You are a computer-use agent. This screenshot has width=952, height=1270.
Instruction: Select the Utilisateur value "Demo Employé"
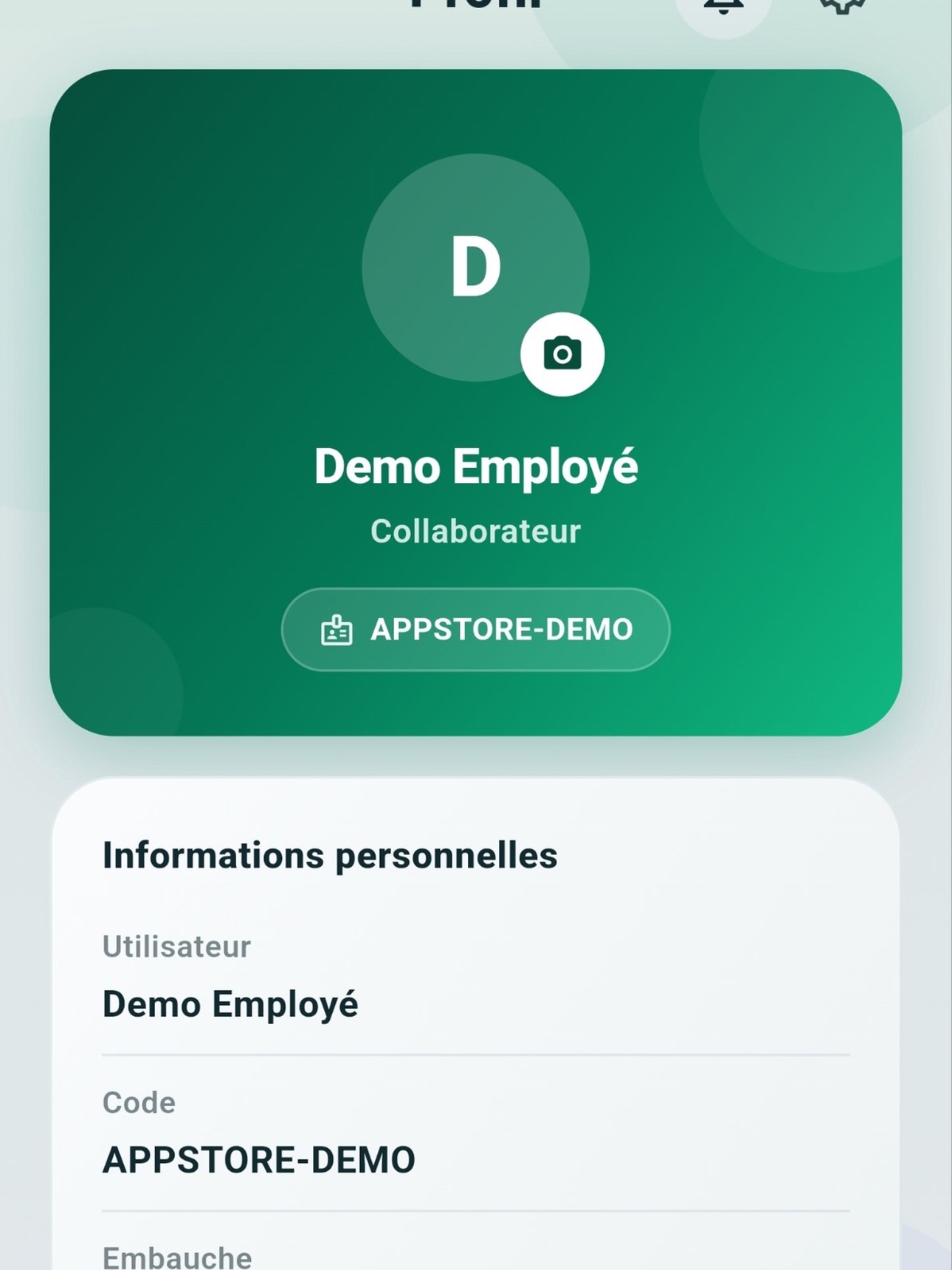click(230, 1005)
